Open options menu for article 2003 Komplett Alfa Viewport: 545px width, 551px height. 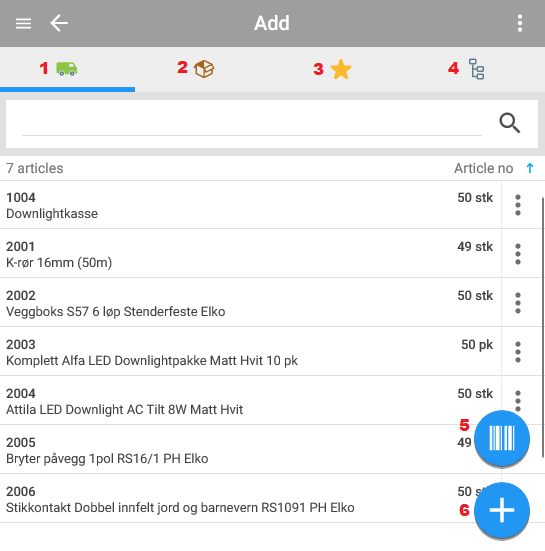pyautogui.click(x=518, y=352)
